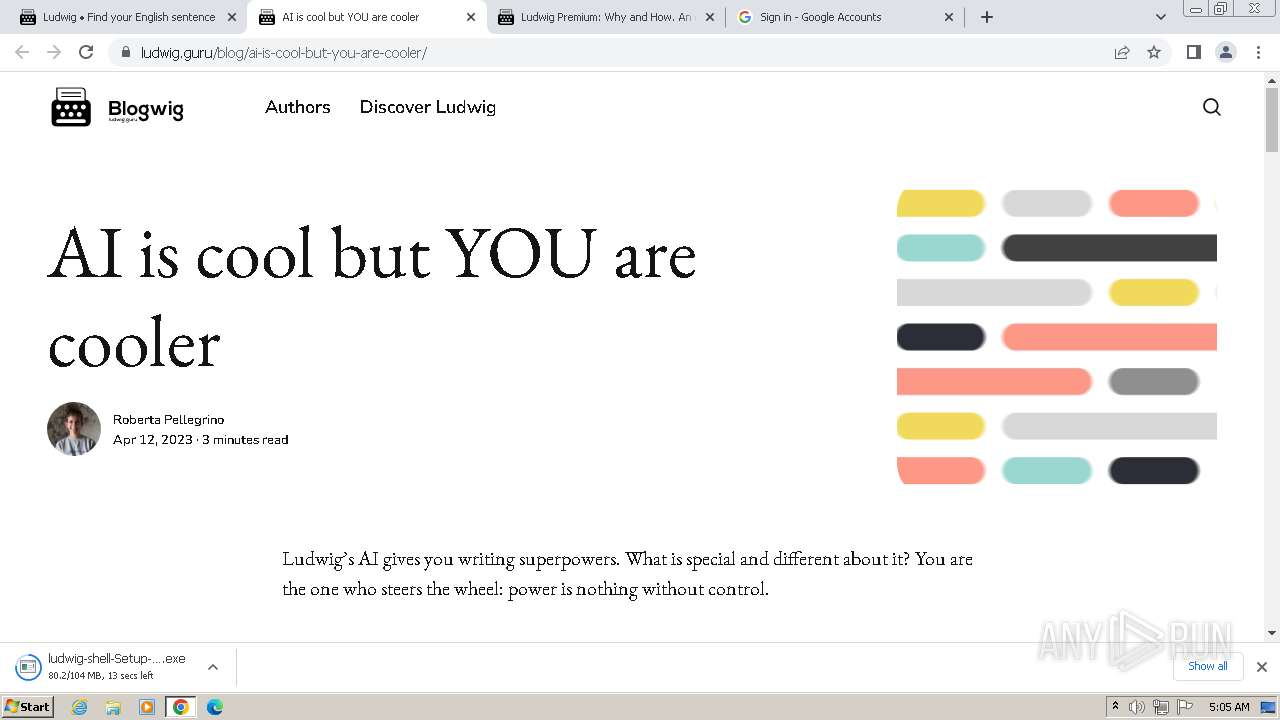Close the downloads bar
This screenshot has width=1280, height=720.
pyautogui.click(x=1262, y=667)
